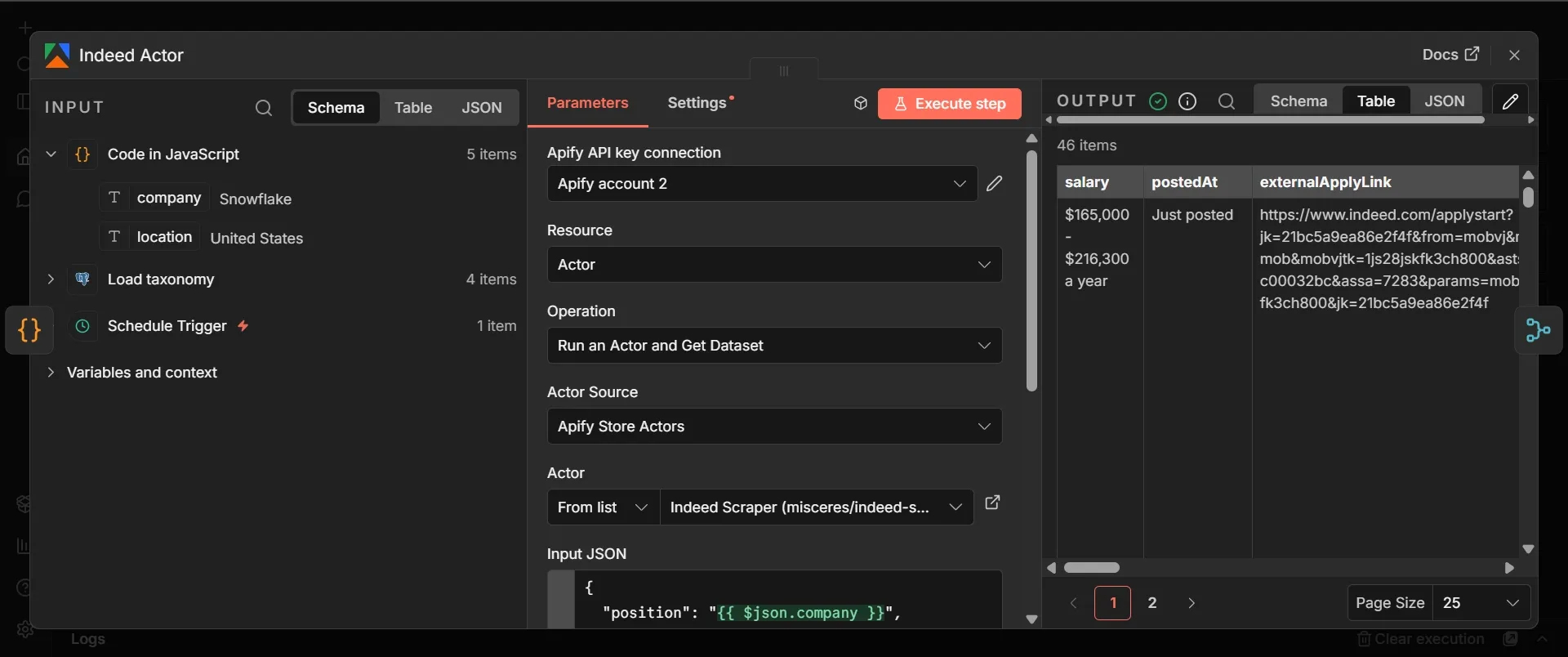Click the Indeed Actor Apify logo
This screenshot has width=1568, height=657.
pos(57,56)
